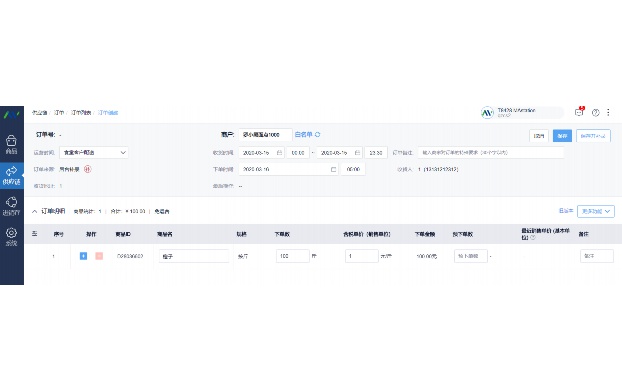Go to the second breadcrumb item 订单
Image resolution: width=622 pixels, height=391 pixels.
[59, 113]
